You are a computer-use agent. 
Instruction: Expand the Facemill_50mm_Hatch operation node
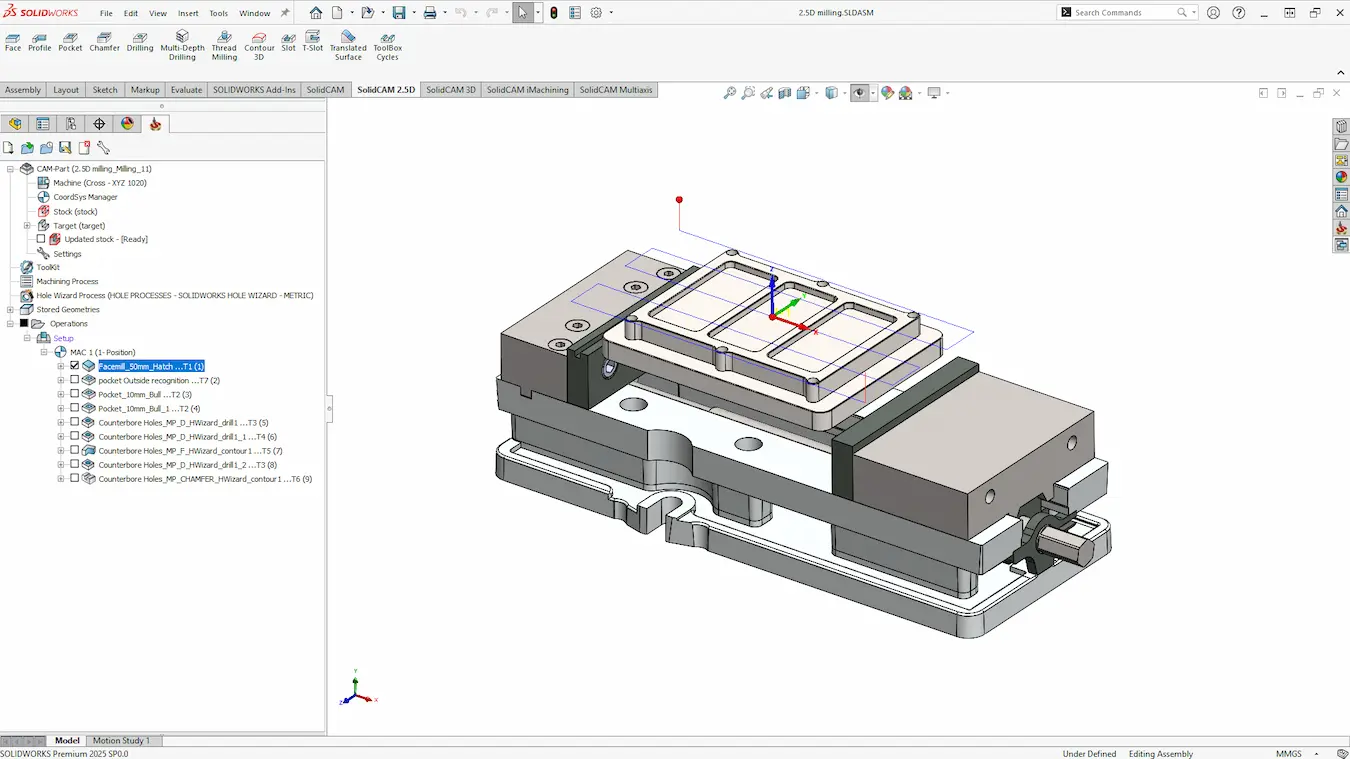tap(61, 366)
